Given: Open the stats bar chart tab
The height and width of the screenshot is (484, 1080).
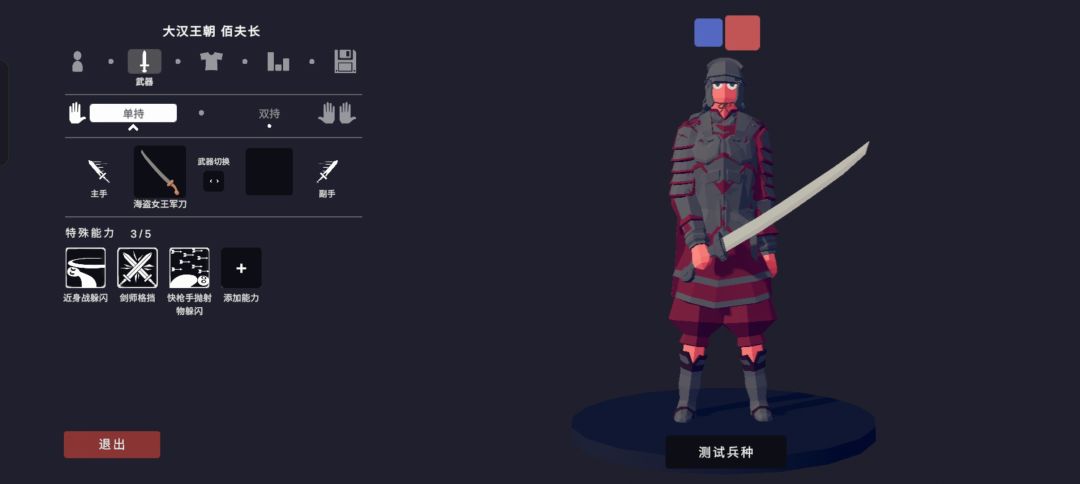Looking at the screenshot, I should pyautogui.click(x=278, y=61).
